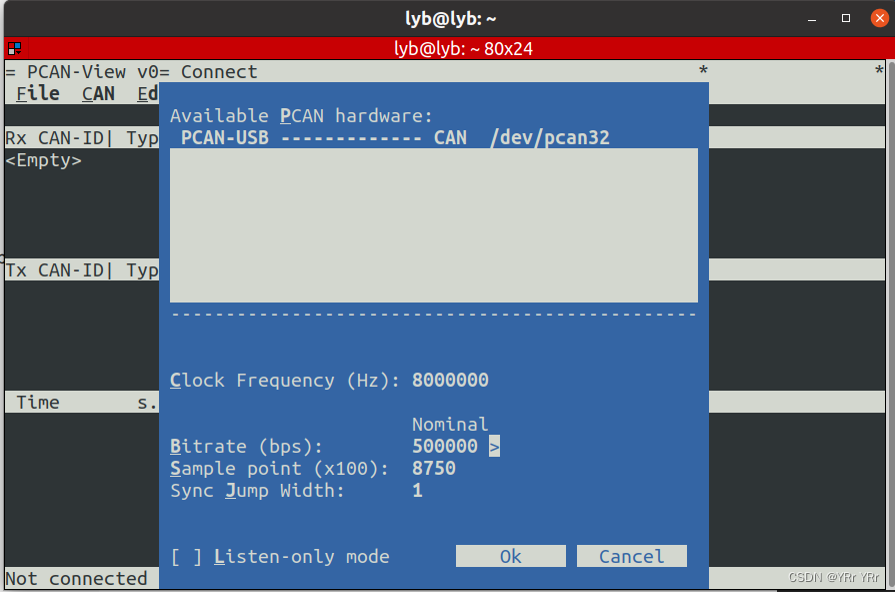Click the Time column header
The height and width of the screenshot is (592, 895).
click(x=38, y=402)
